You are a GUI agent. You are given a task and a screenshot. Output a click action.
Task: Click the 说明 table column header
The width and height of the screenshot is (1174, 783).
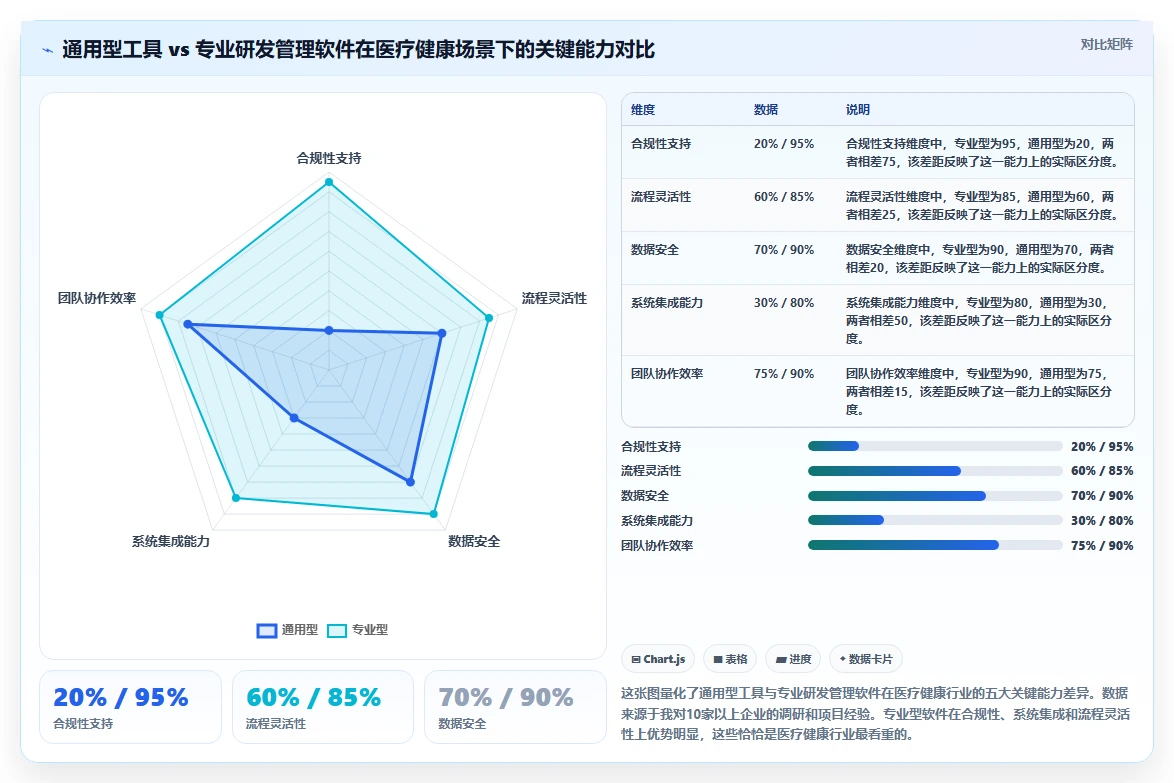tap(858, 109)
